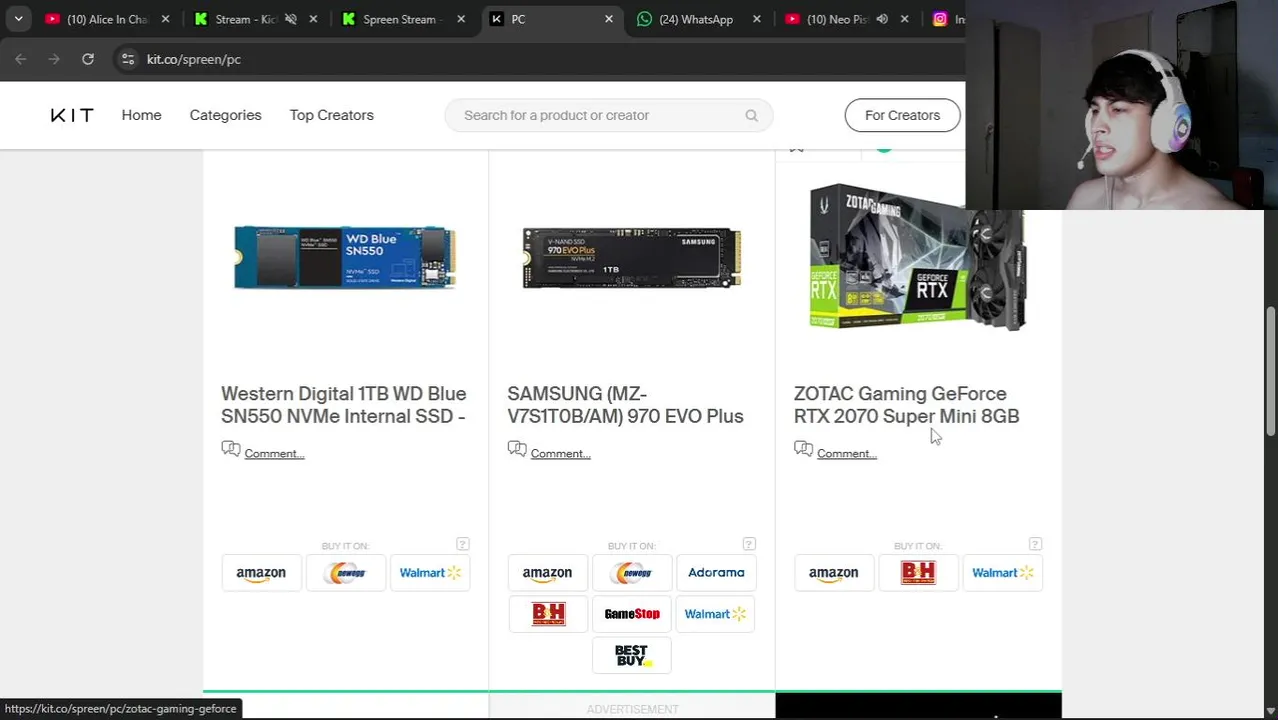1278x720 pixels.
Task: Close the WhatsApp tab
Action: (x=756, y=19)
